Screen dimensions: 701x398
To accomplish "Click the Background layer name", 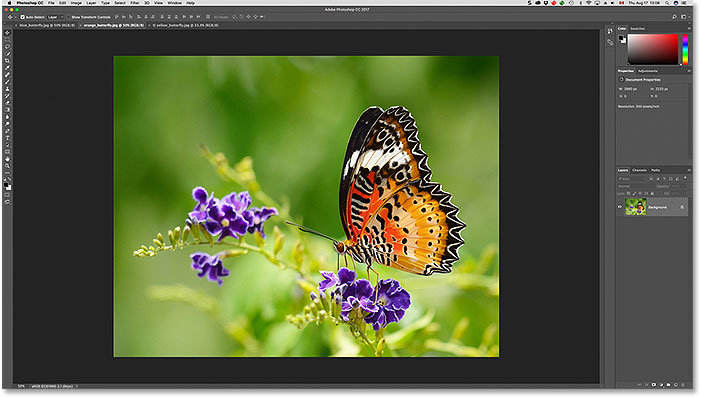I will click(x=657, y=207).
